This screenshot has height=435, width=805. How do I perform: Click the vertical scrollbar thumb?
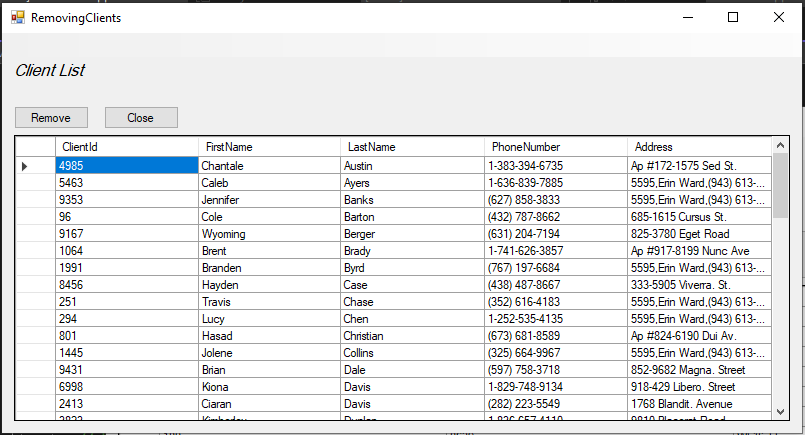(x=780, y=185)
